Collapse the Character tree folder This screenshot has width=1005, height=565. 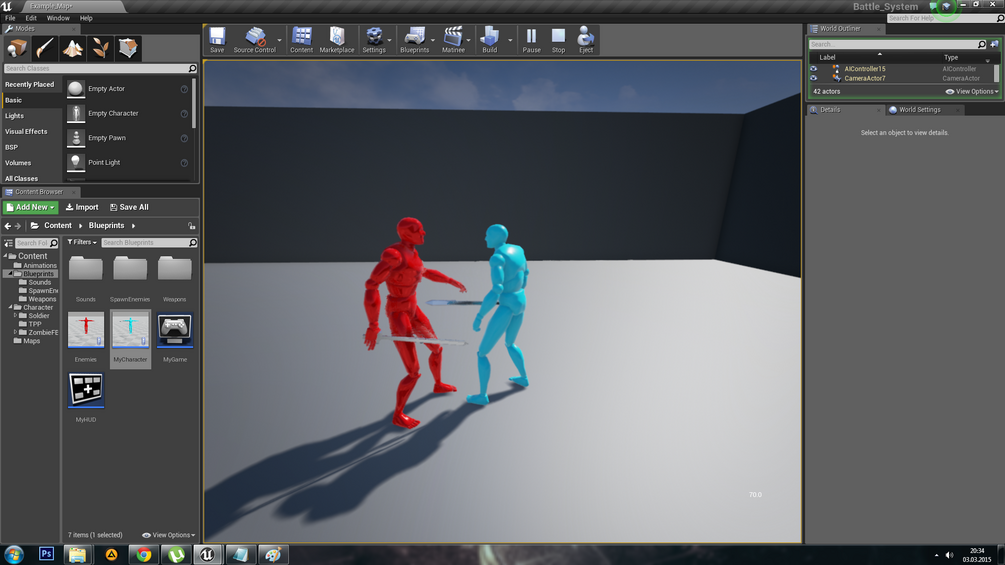pyautogui.click(x=11, y=307)
